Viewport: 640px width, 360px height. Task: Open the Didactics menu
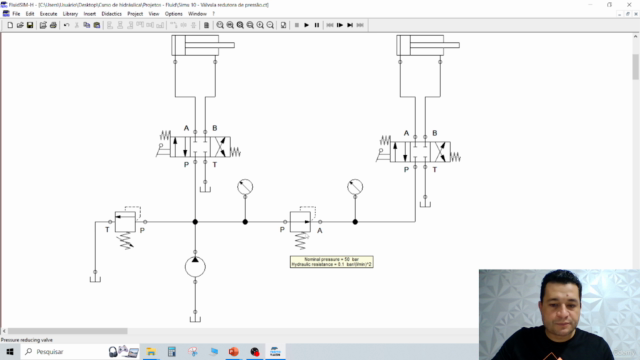pos(111,14)
